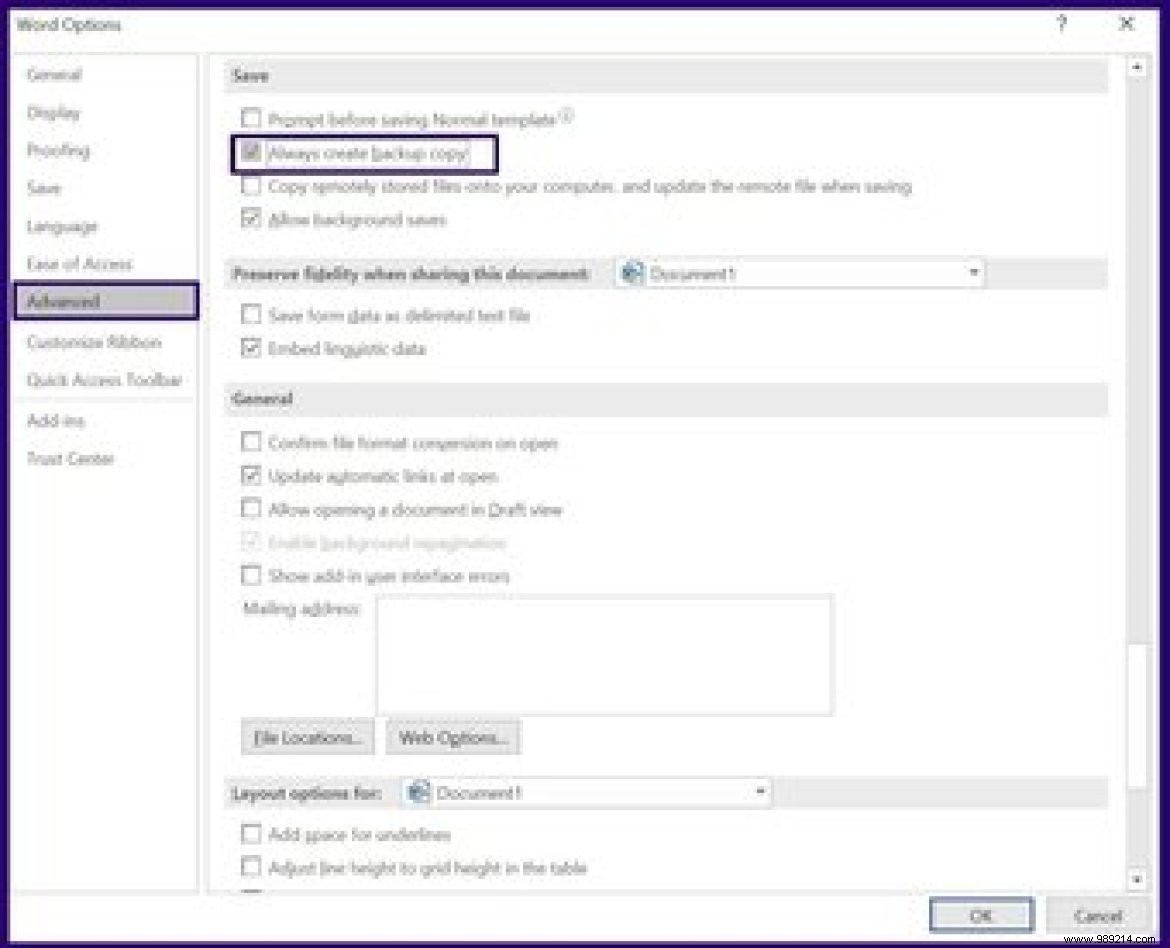The image size is (1170, 948).
Task: Check "Allow opening a document in Draft view"
Action: click(250, 508)
